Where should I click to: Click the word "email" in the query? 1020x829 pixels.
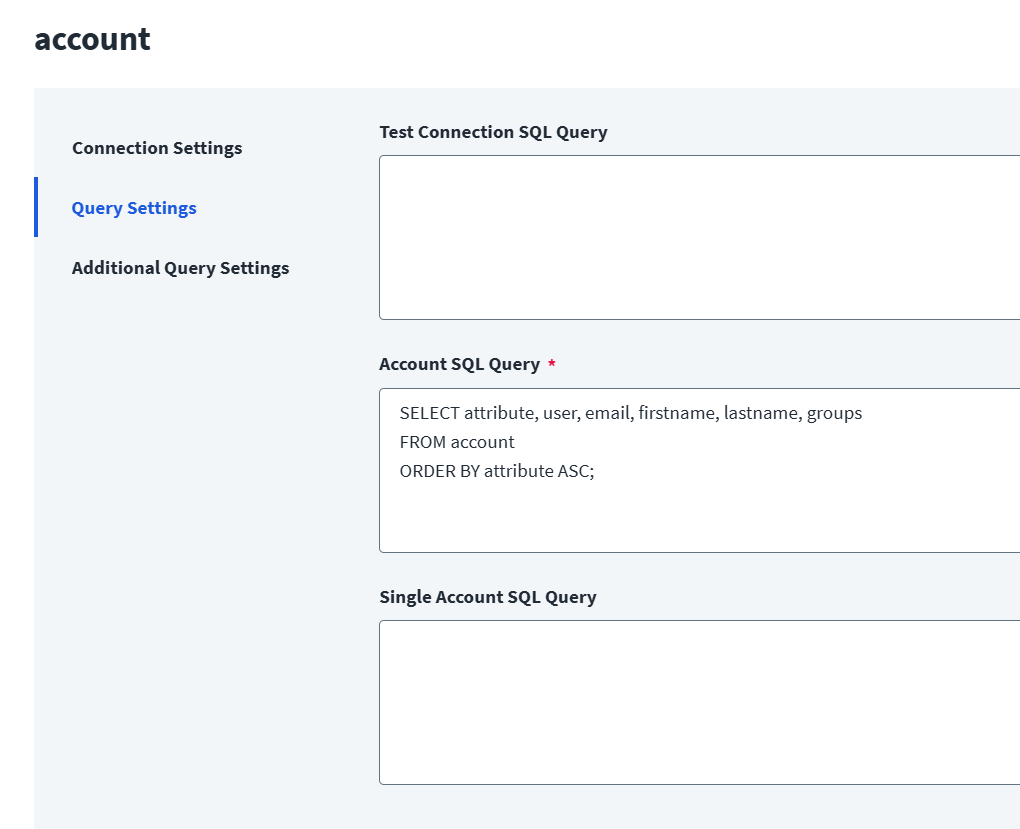606,413
